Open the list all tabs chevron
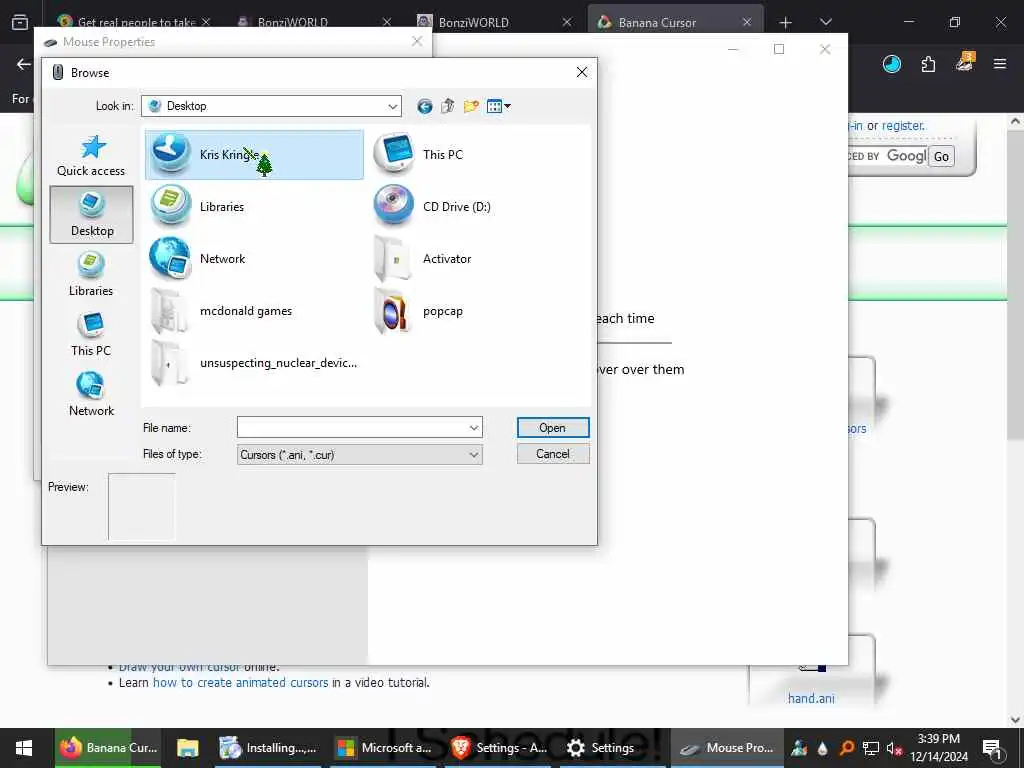Image resolution: width=1024 pixels, height=768 pixels. [x=825, y=23]
